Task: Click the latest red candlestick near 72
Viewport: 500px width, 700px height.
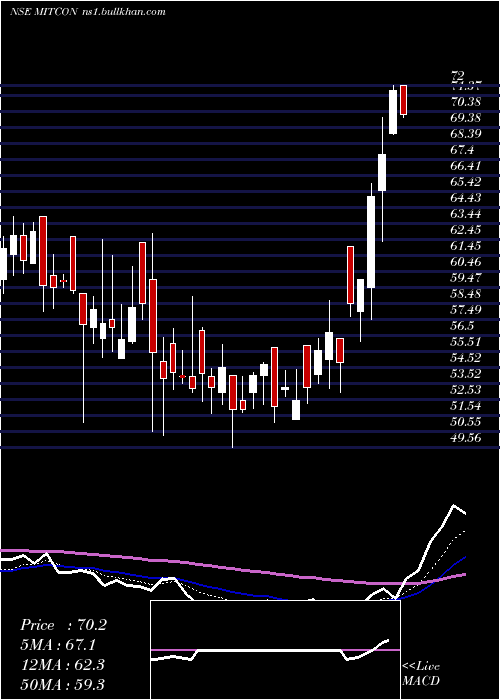Action: point(404,100)
